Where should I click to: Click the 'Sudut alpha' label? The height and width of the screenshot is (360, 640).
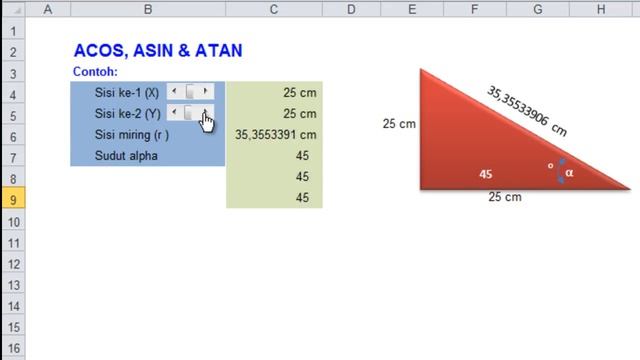coord(126,156)
